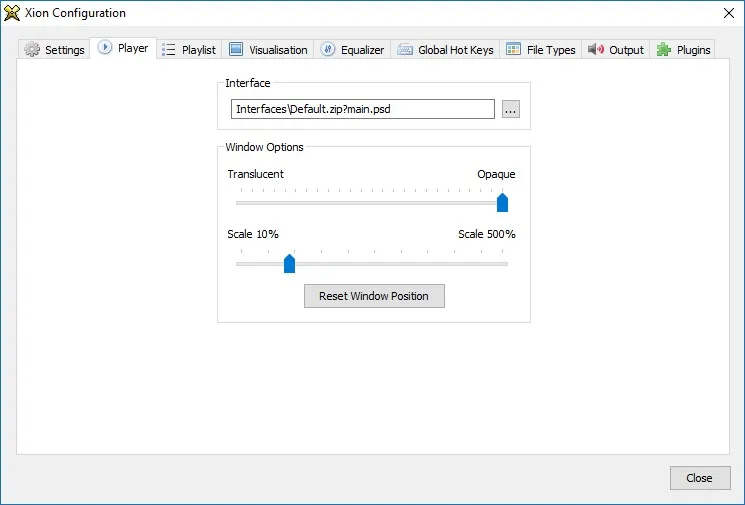Screen dimensions: 745x505
Task: Click the grid icon on the File Types tab
Action: coord(513,49)
